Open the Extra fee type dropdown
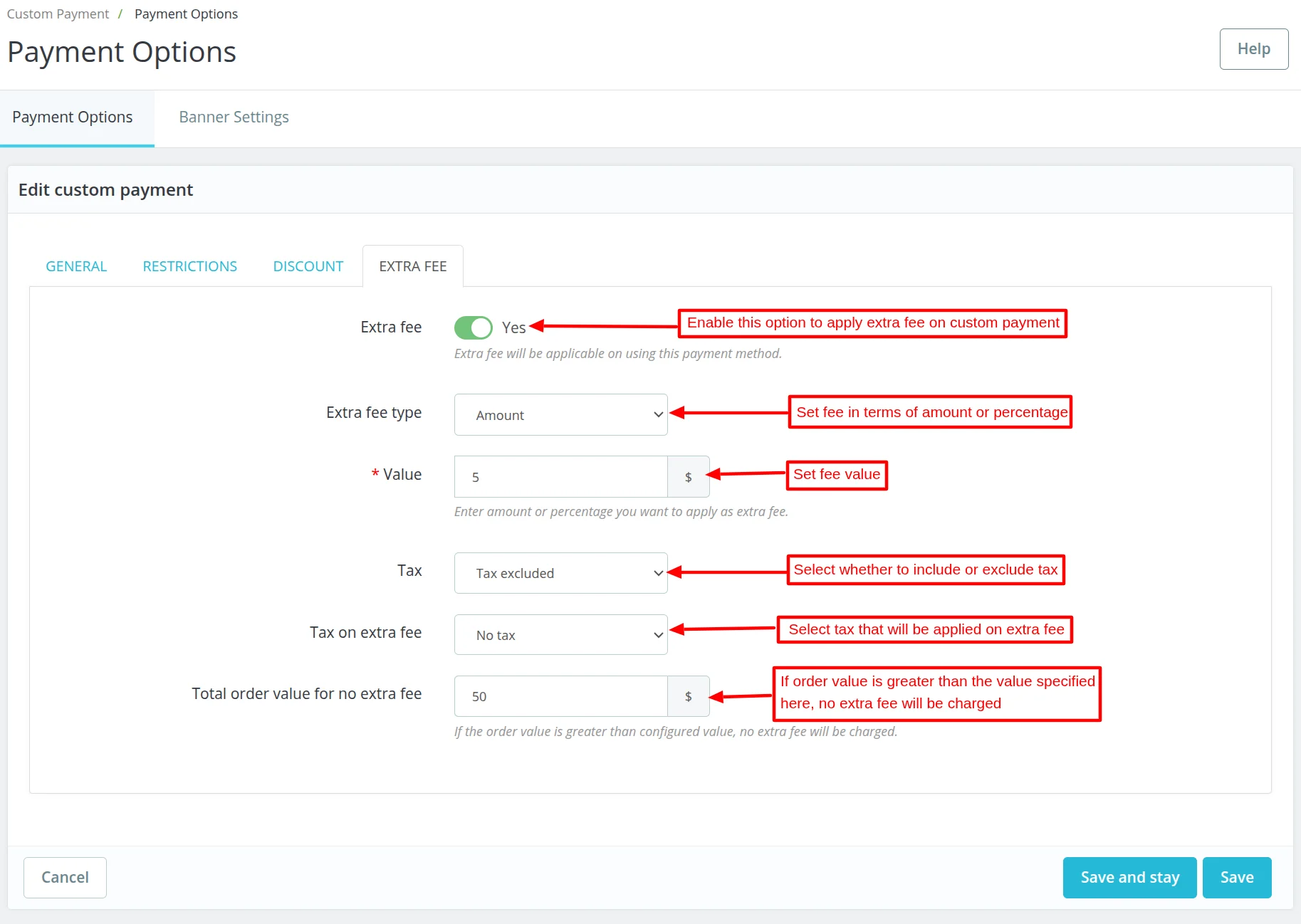 click(x=560, y=414)
